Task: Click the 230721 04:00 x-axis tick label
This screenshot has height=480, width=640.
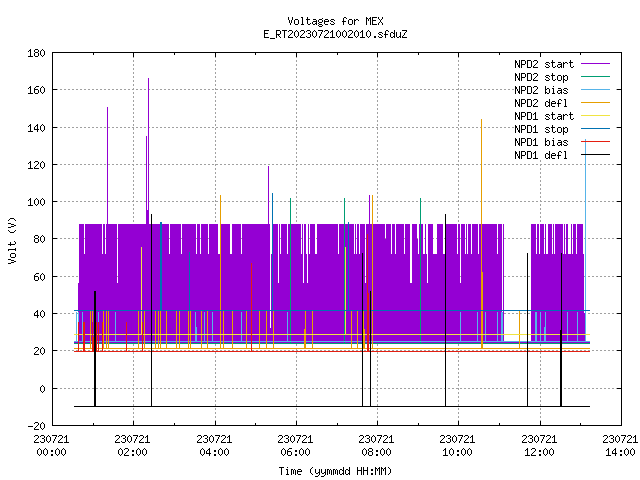Action: pyautogui.click(x=214, y=445)
